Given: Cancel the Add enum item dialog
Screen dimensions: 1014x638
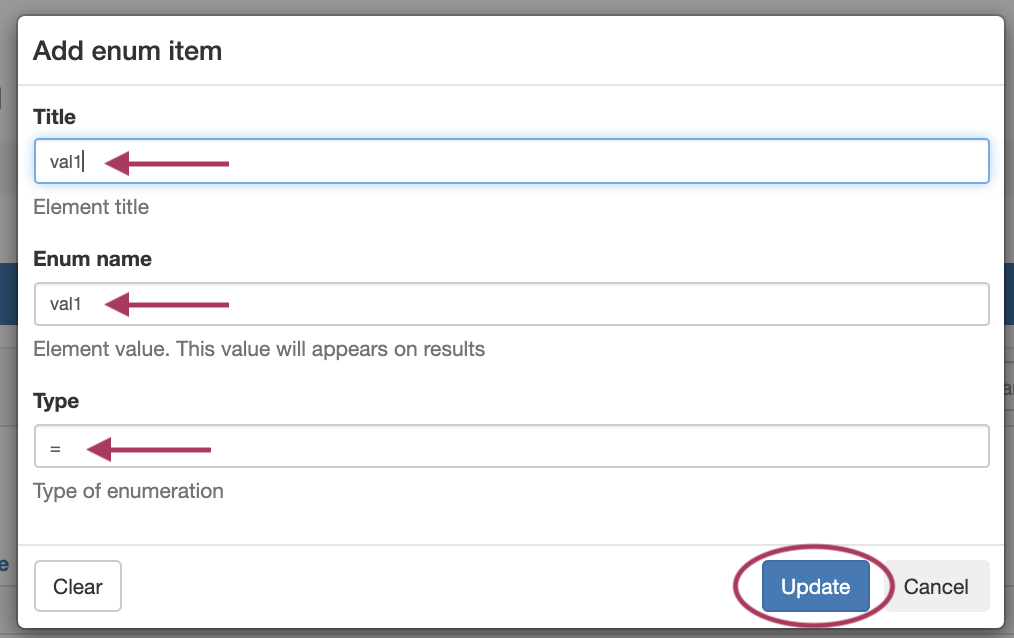Looking at the screenshot, I should pyautogui.click(x=935, y=587).
